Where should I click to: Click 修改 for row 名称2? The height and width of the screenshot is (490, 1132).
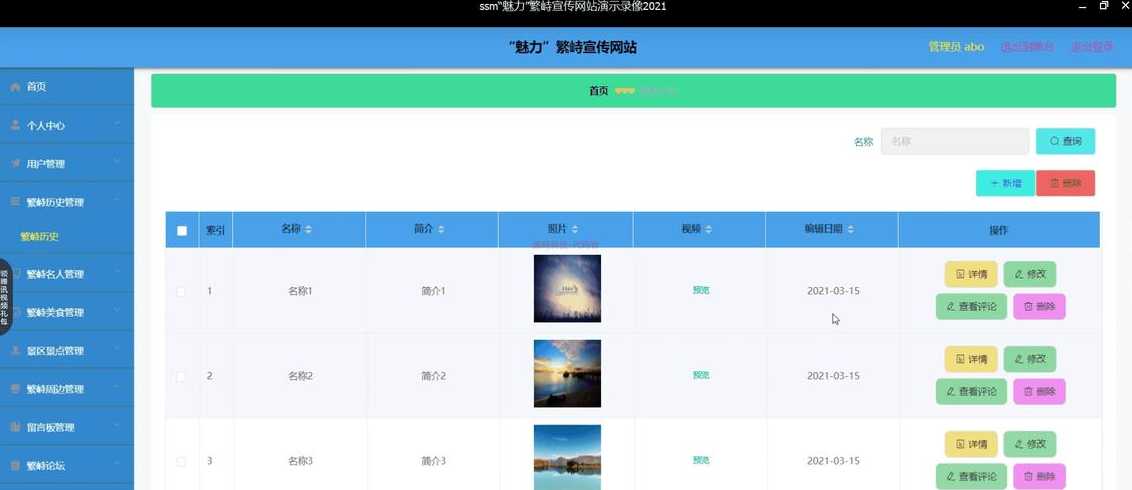pos(1029,359)
